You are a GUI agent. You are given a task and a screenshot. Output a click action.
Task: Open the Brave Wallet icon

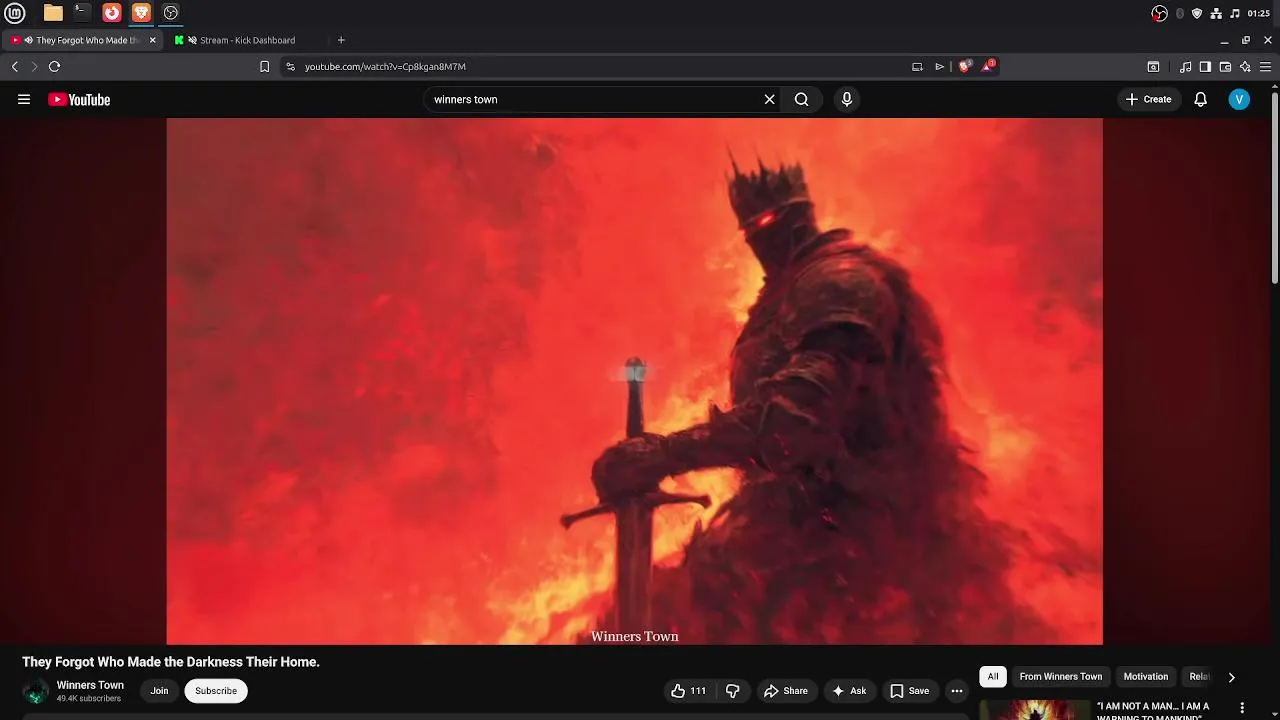(x=1225, y=66)
